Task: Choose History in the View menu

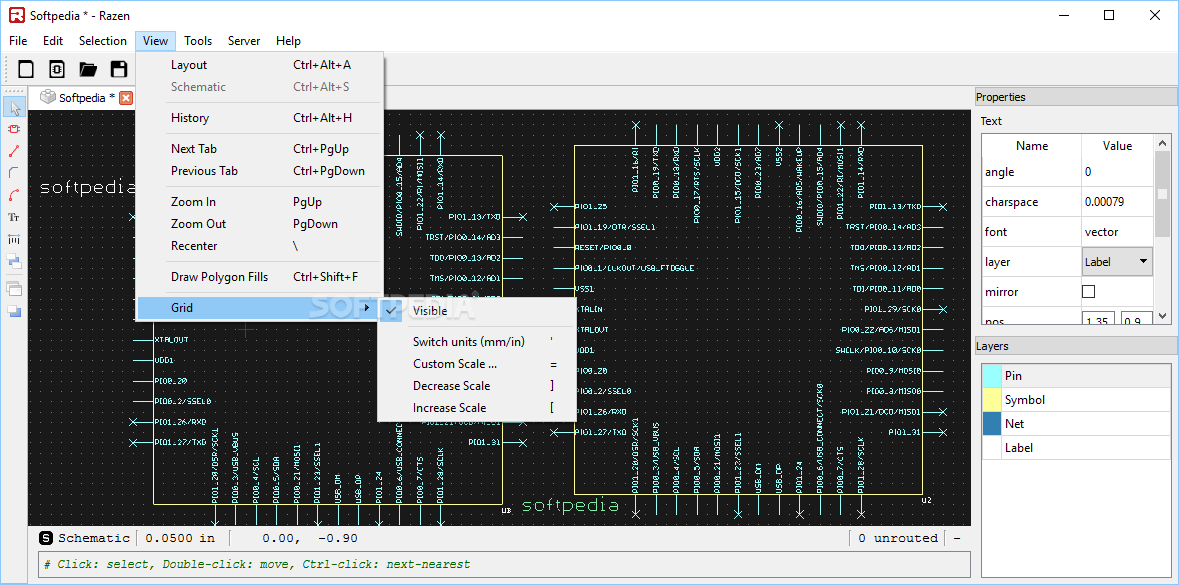Action: pyautogui.click(x=259, y=117)
